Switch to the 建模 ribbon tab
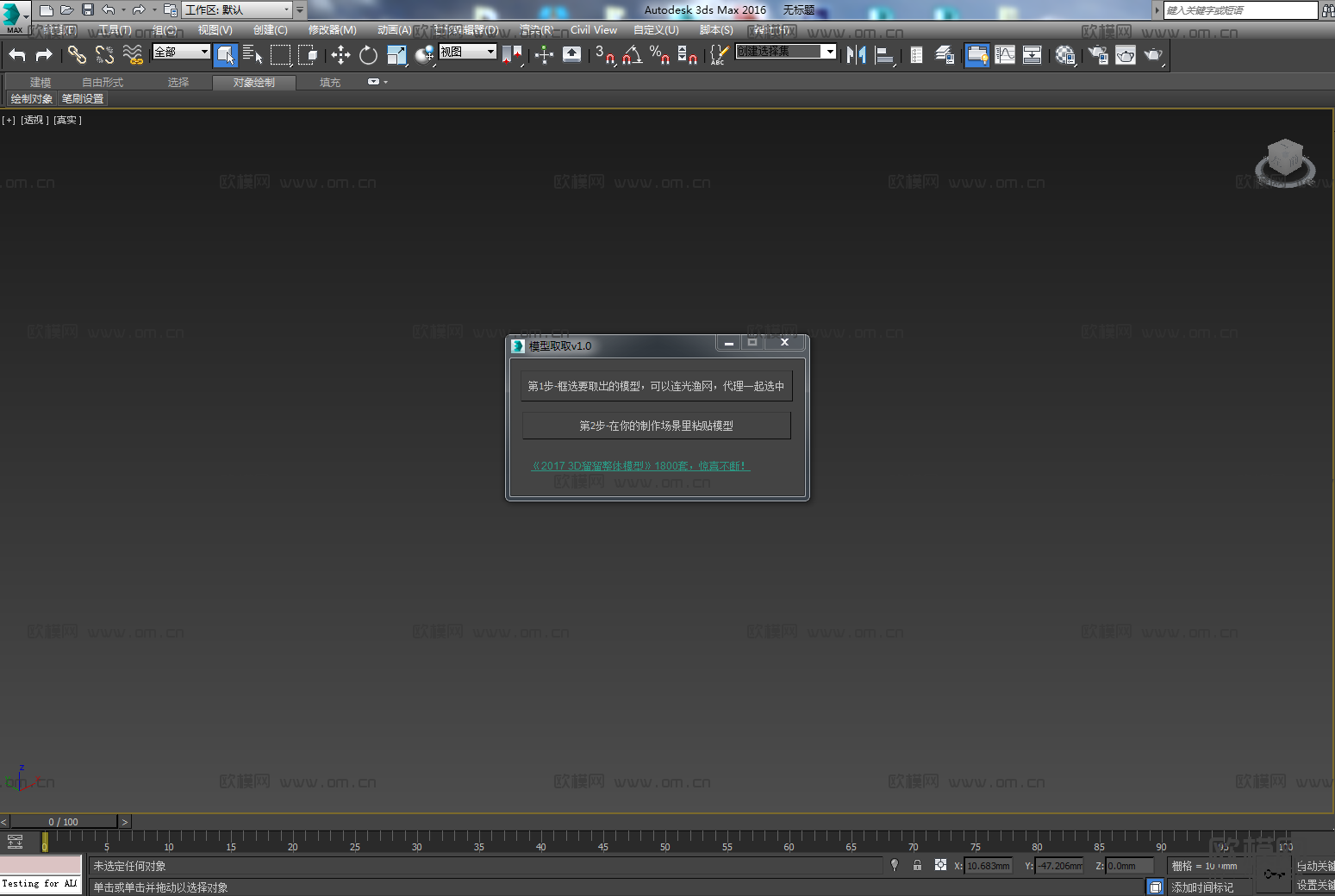 [41, 83]
